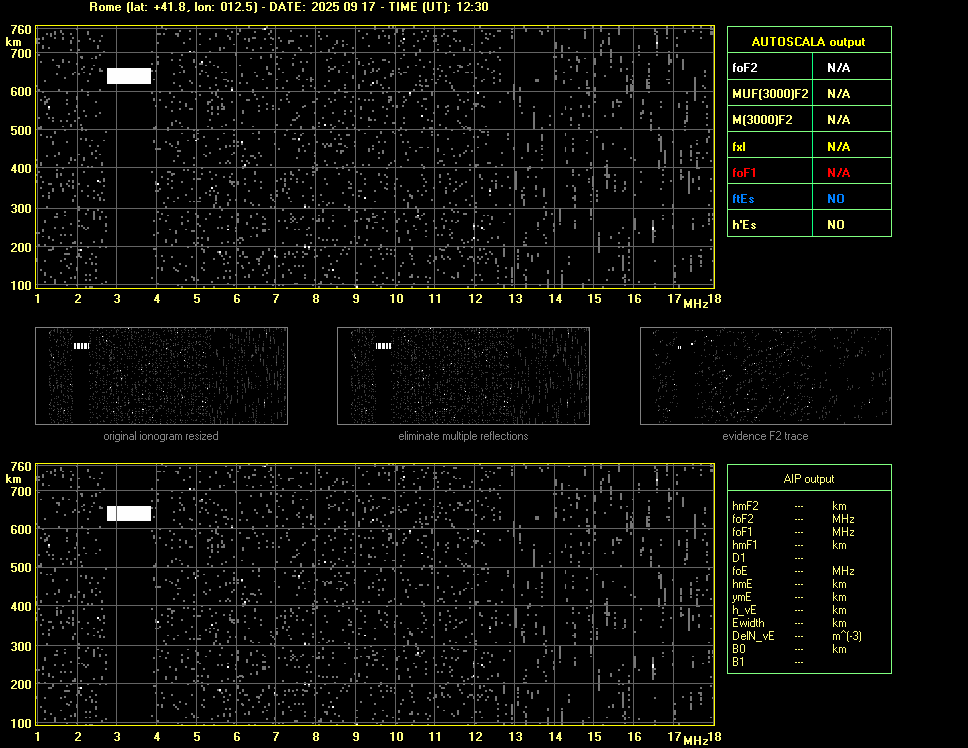The image size is (968, 748).
Task: Click the foF2 row in AIP output
Action: (x=793, y=519)
